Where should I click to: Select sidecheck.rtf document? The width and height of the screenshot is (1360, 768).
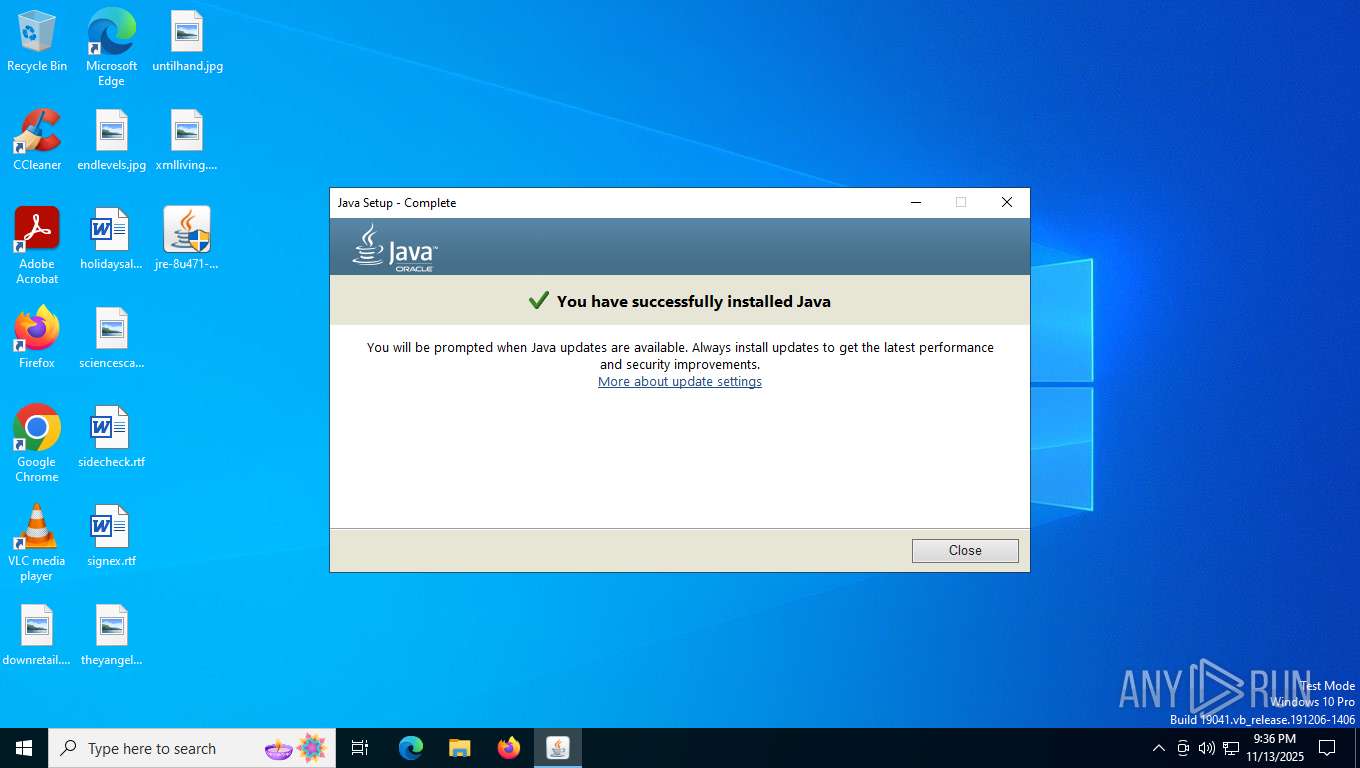[111, 437]
